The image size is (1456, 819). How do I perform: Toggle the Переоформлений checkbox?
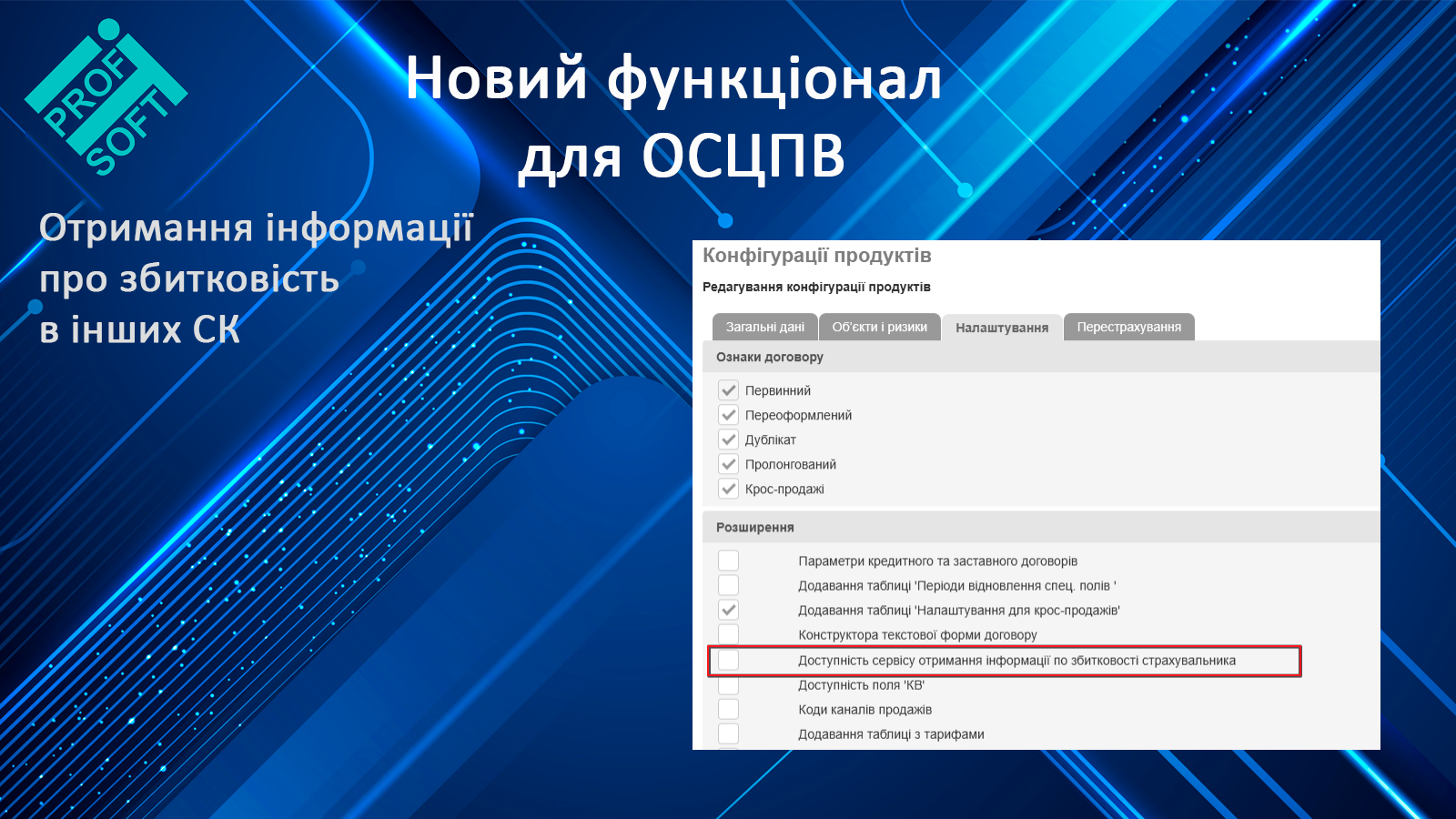728,415
